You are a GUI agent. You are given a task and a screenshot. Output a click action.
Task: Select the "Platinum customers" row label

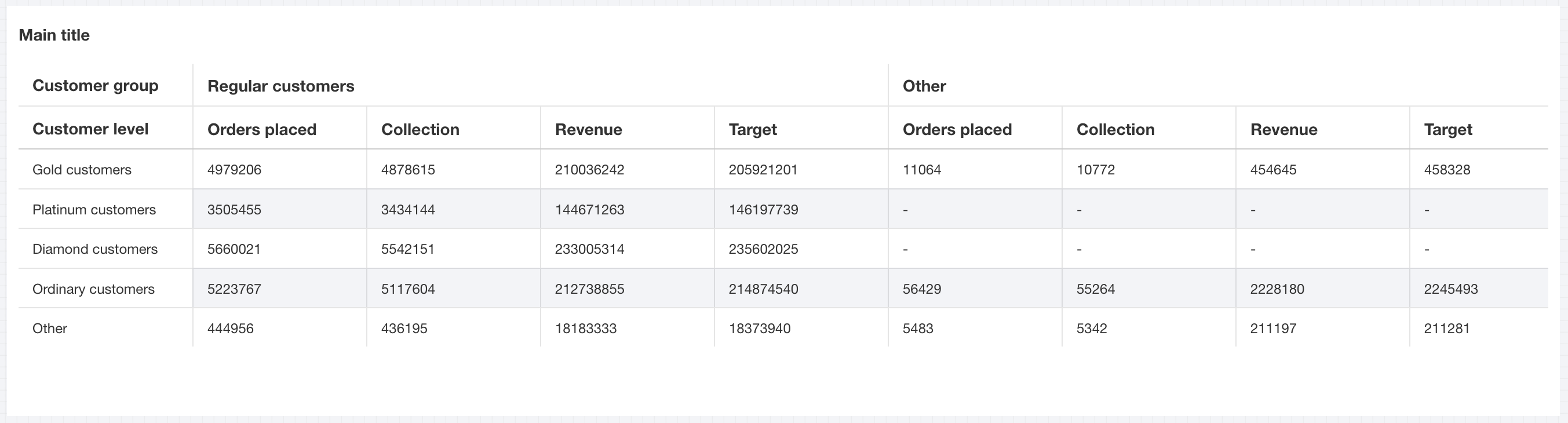tap(94, 210)
